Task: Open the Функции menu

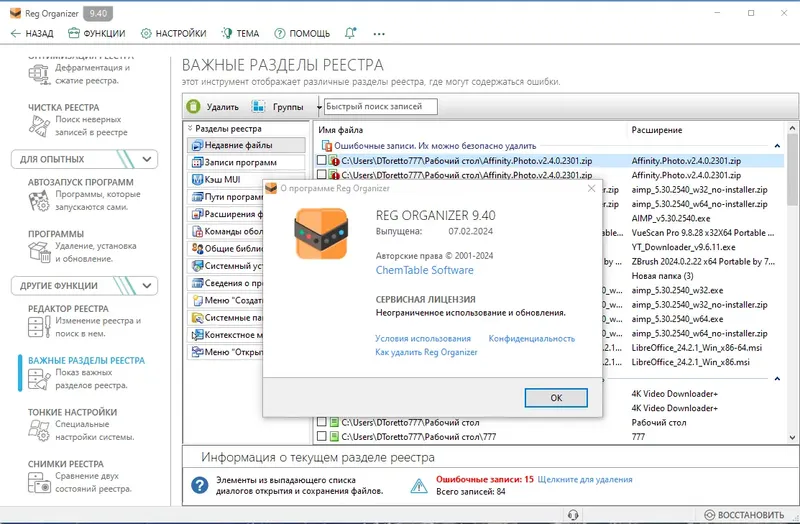Action: pyautogui.click(x=96, y=34)
